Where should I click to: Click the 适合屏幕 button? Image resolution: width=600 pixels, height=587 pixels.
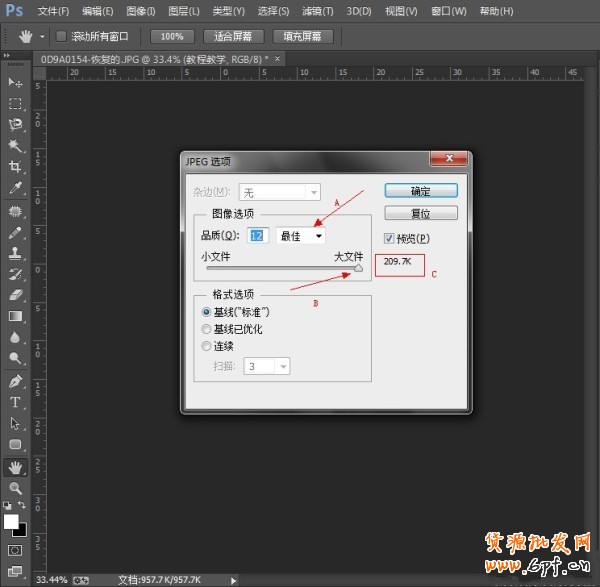click(235, 36)
